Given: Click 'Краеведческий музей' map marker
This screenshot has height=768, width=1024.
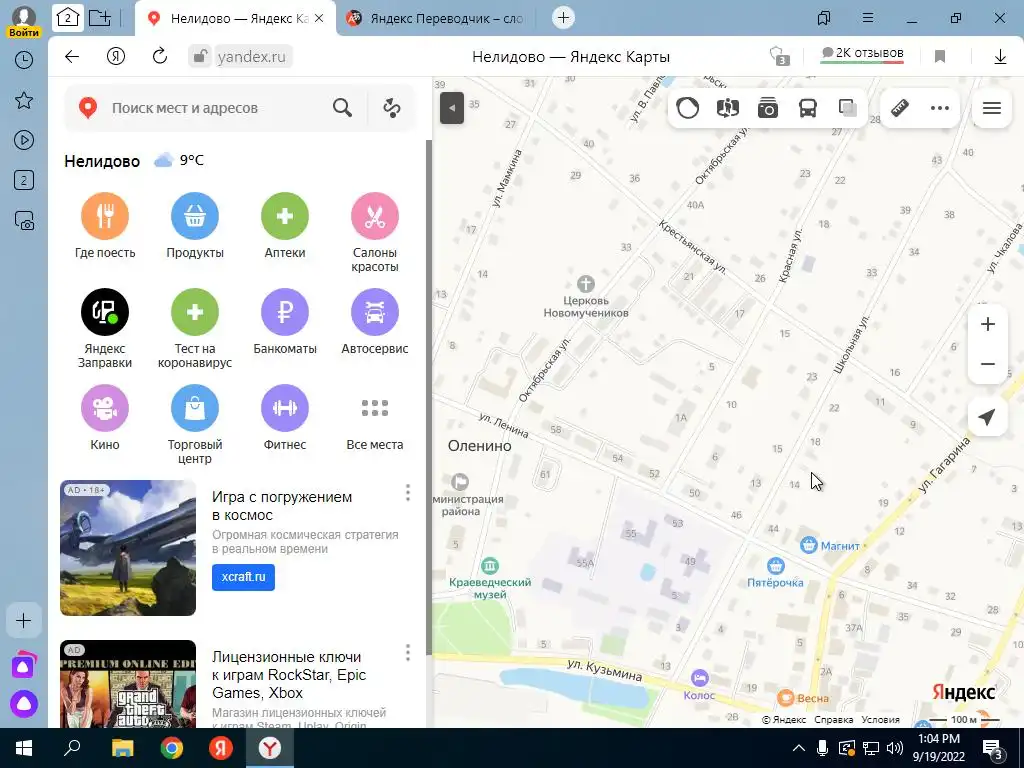Looking at the screenshot, I should pyautogui.click(x=490, y=566).
